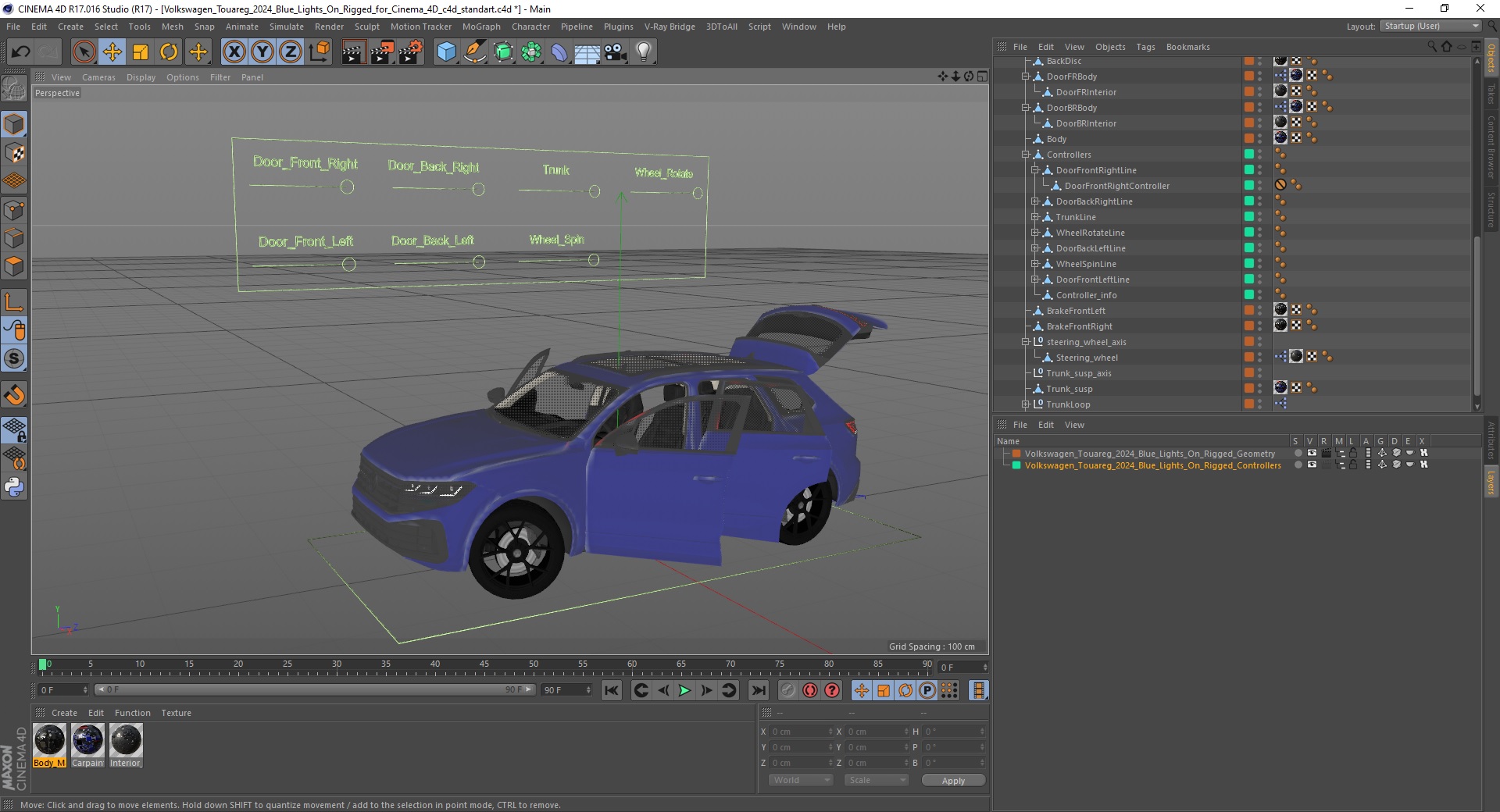
Task: Toggle visibility of Rigged_Geometry layer
Action: 1312,453
